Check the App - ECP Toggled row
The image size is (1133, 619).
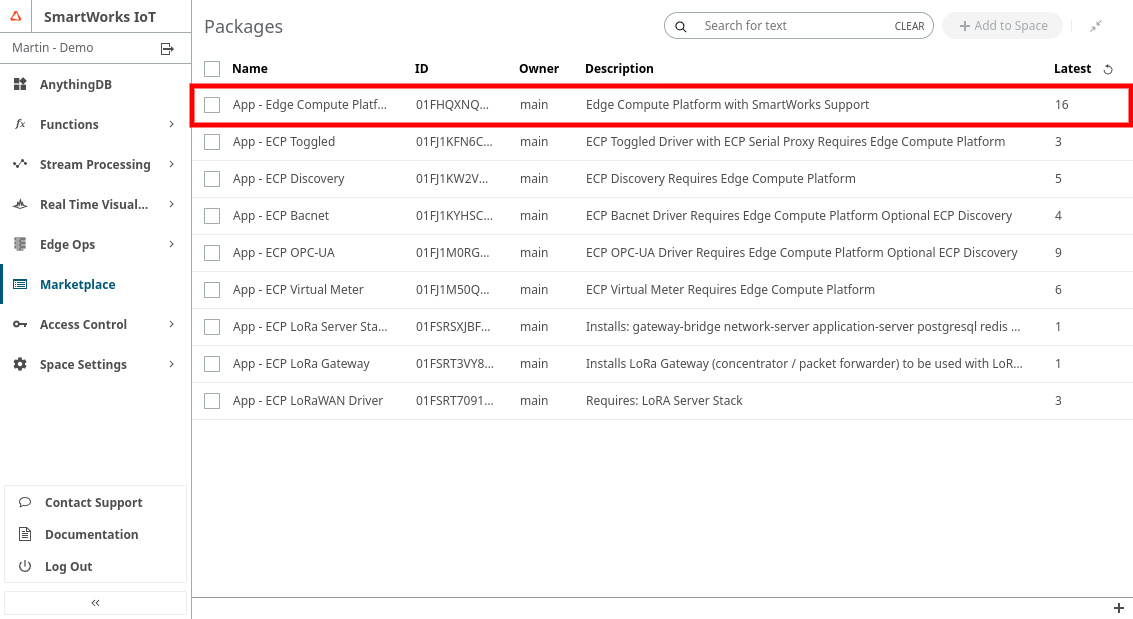coord(212,142)
